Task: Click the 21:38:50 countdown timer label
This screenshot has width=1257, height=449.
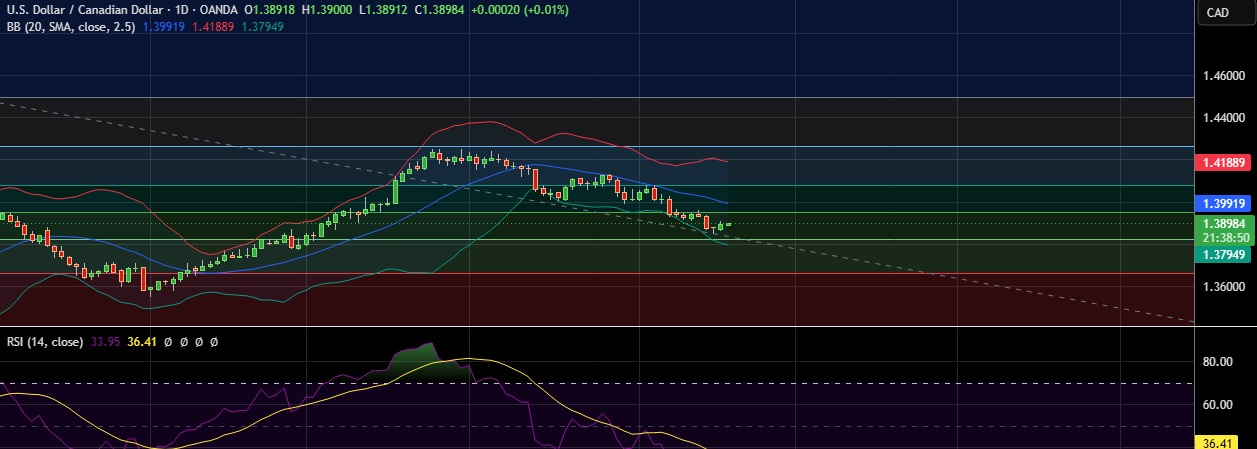Action: click(x=1226, y=238)
